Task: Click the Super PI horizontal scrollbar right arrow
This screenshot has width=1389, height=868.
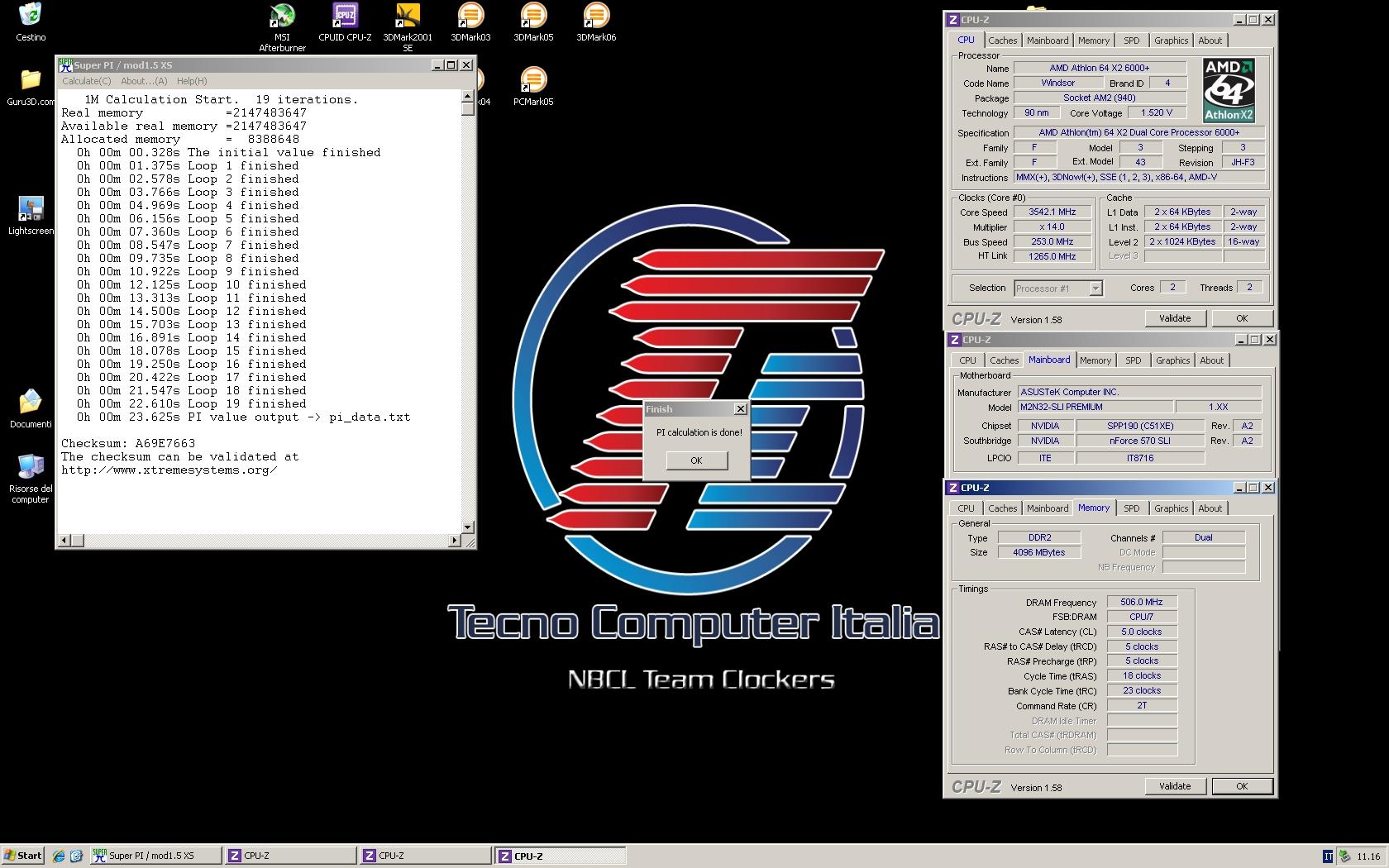Action: [x=454, y=541]
